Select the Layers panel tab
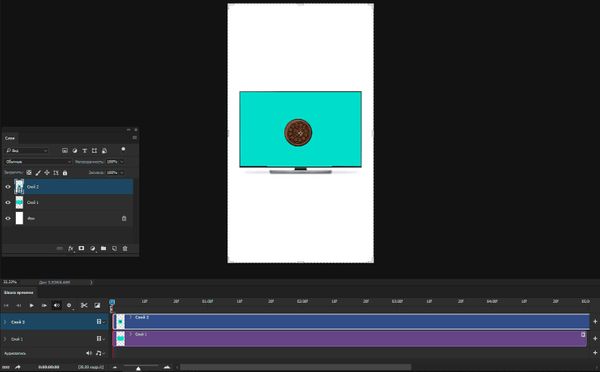 pyautogui.click(x=10, y=138)
